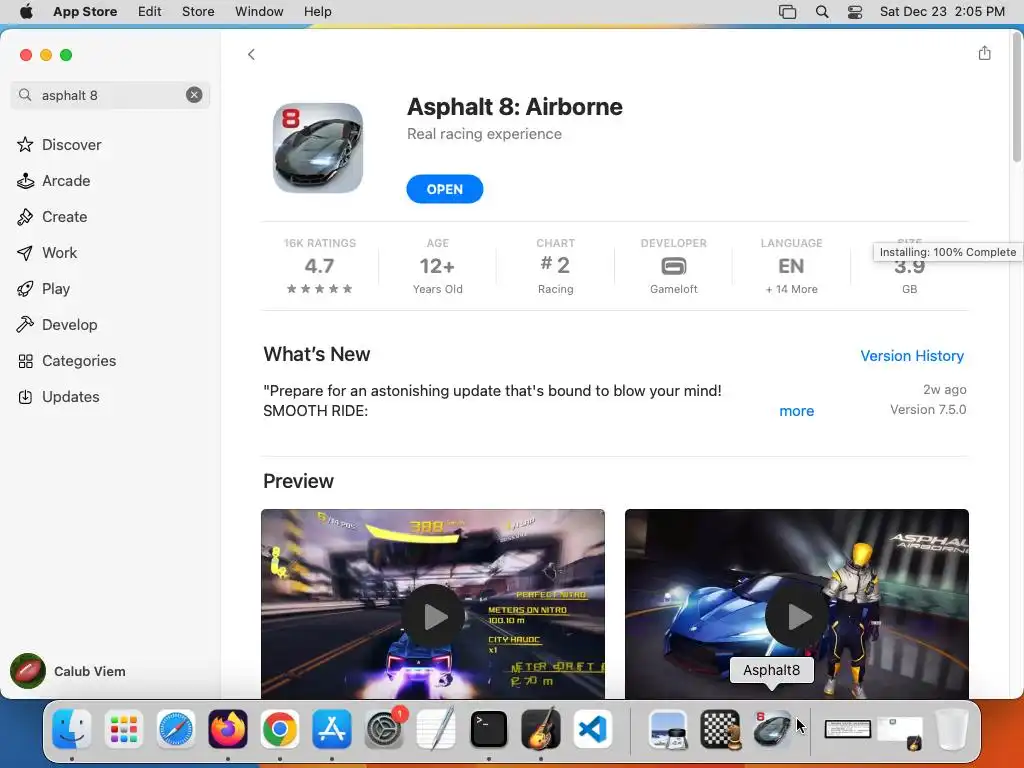Click the minimized window with black border in Dock
Image resolution: width=1024 pixels, height=768 pixels.
(848, 729)
